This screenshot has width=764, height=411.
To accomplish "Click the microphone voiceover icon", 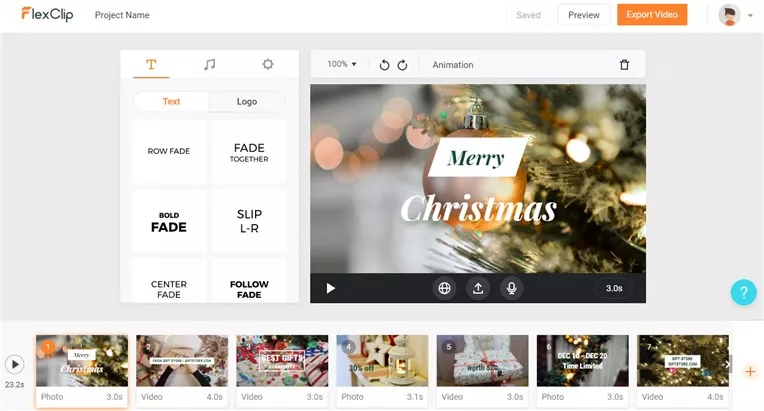I will click(x=512, y=288).
